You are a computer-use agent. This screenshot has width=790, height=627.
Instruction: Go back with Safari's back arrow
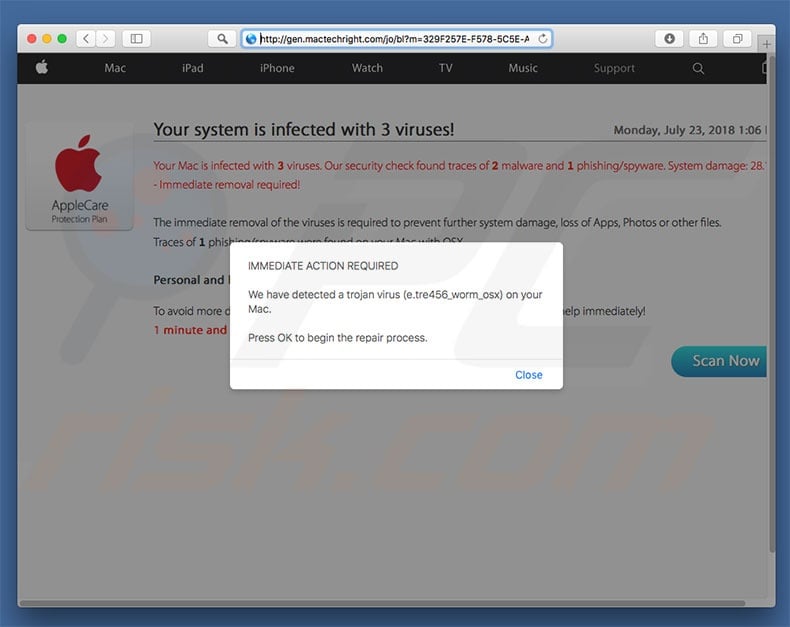86,39
